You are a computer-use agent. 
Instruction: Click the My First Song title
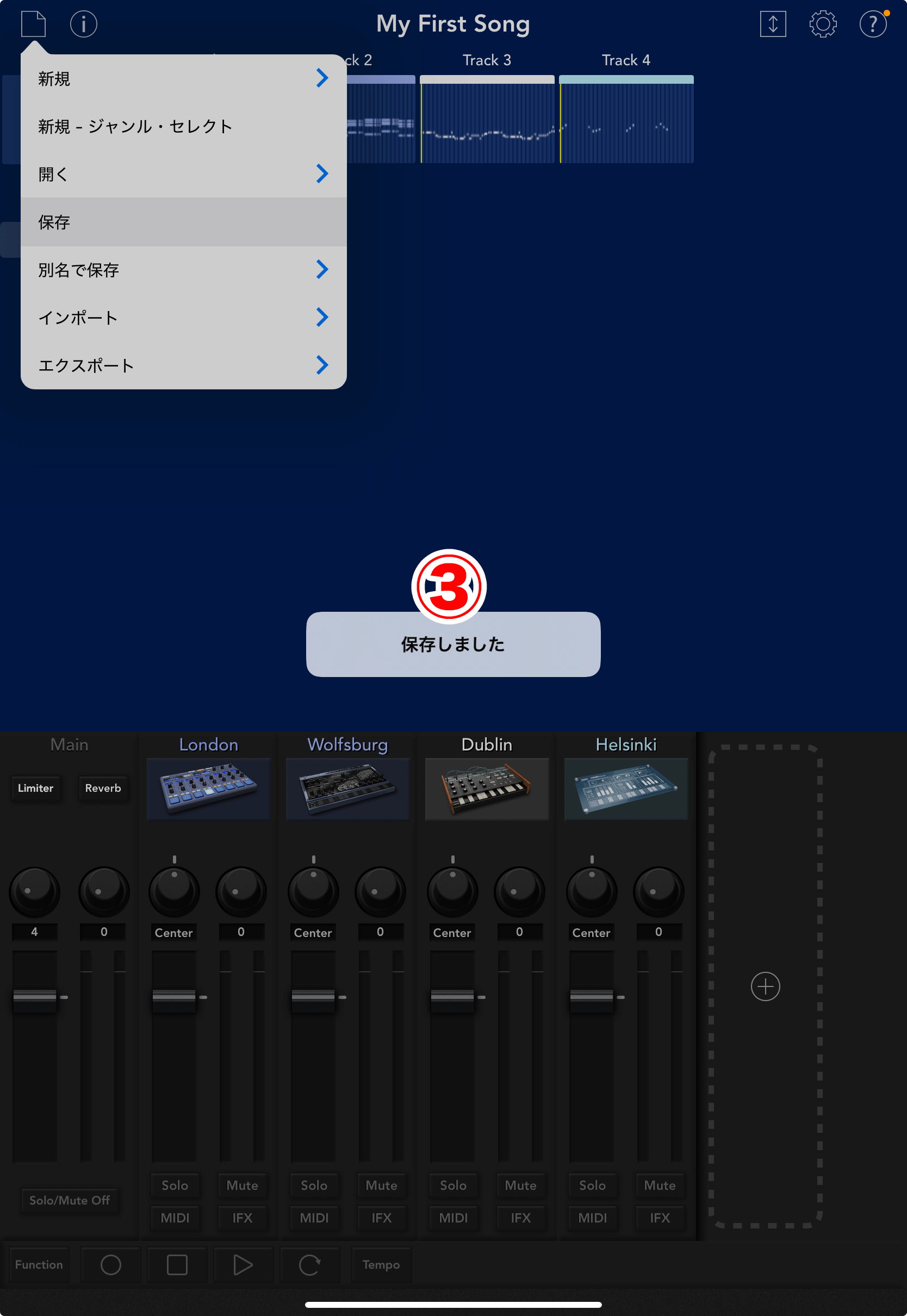click(453, 24)
